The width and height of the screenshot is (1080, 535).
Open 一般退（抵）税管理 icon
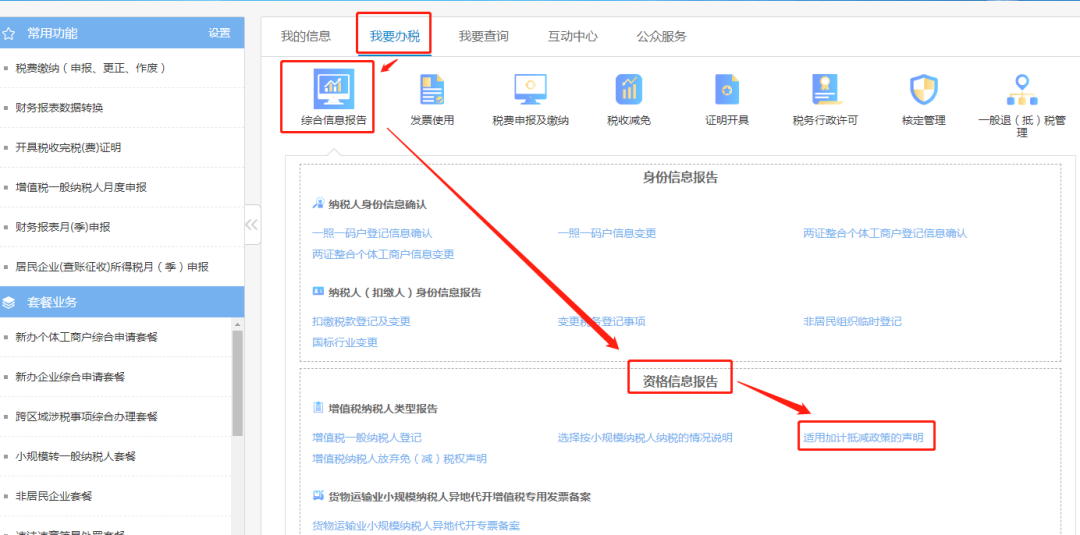click(x=1022, y=90)
